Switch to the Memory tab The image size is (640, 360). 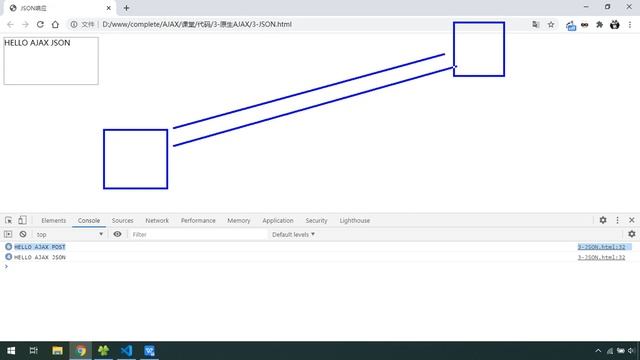[x=238, y=220]
